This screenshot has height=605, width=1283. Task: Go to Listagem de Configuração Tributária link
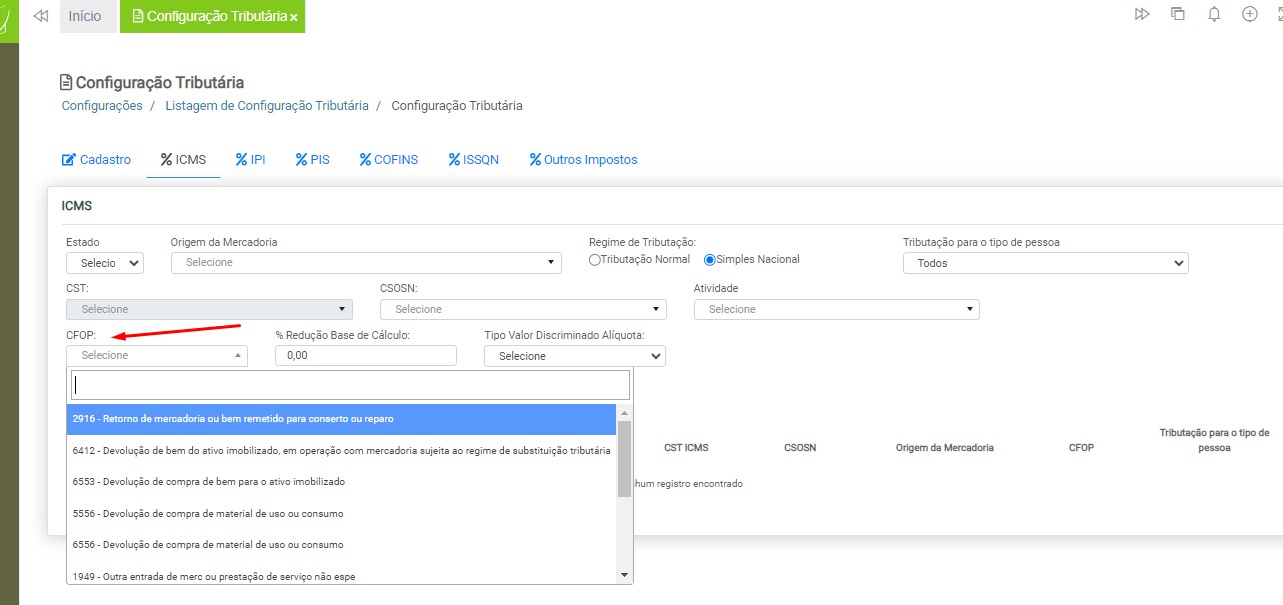point(266,105)
